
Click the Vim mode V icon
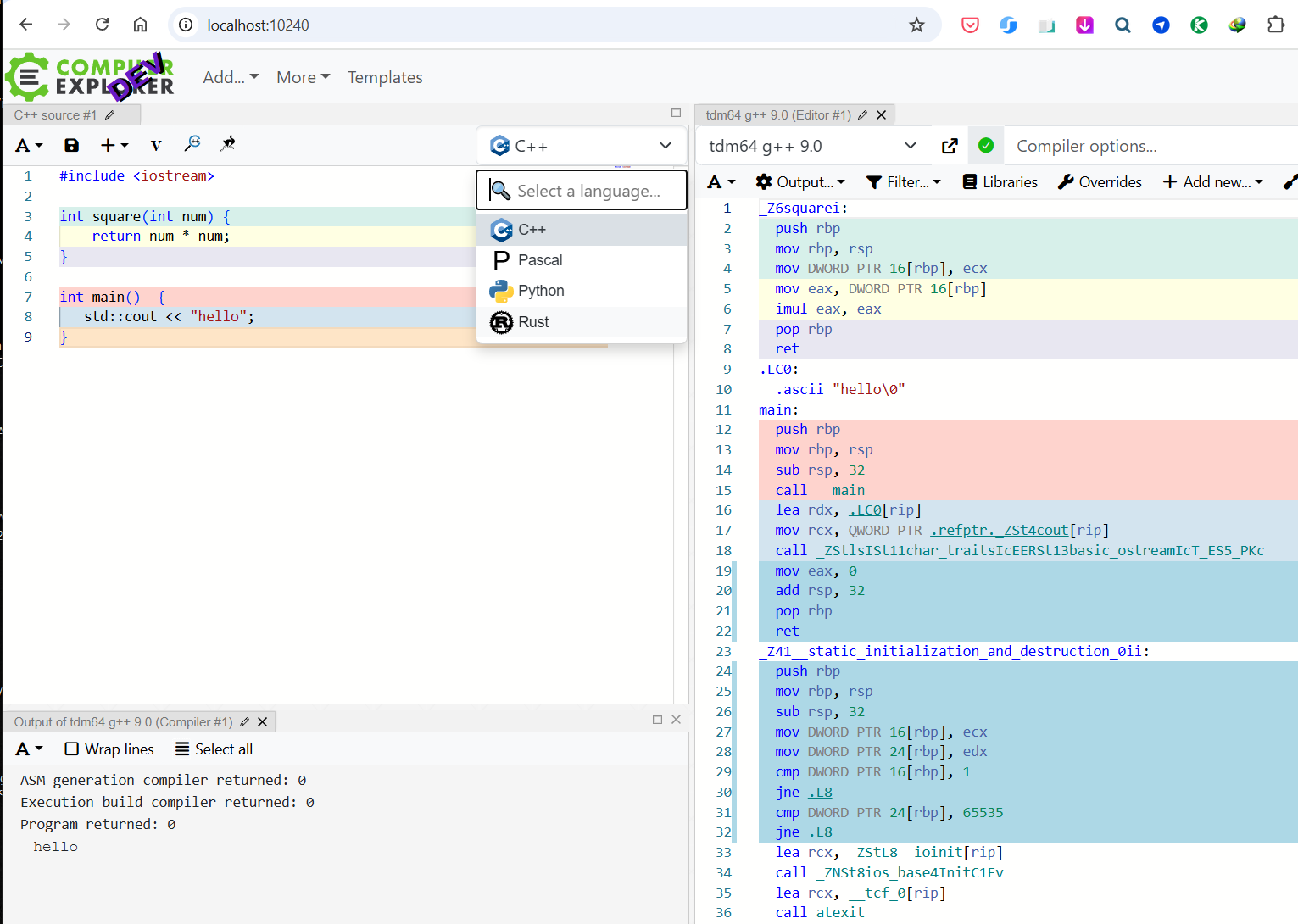(x=155, y=145)
